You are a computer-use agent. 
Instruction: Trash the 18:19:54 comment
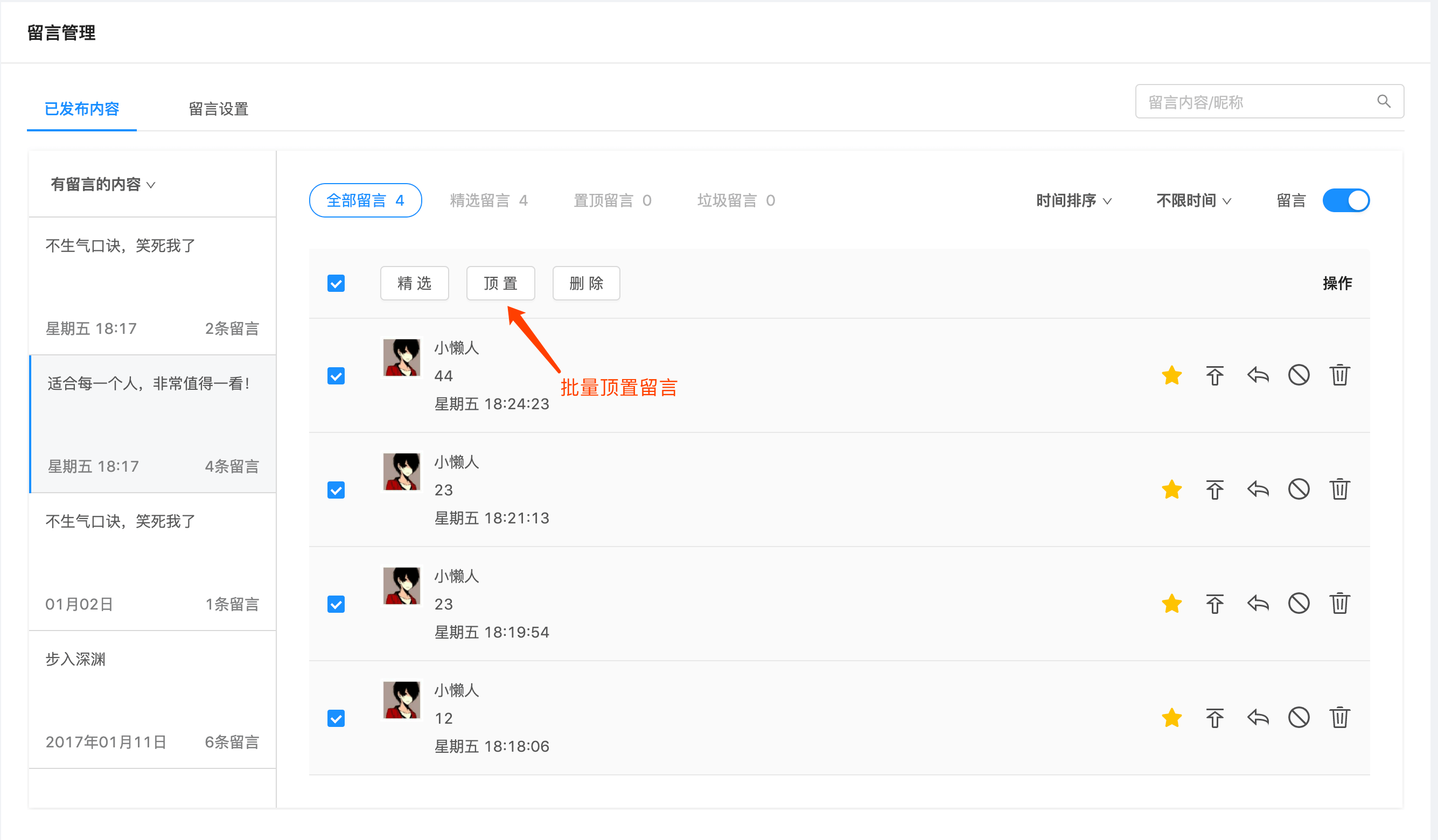tap(1339, 604)
